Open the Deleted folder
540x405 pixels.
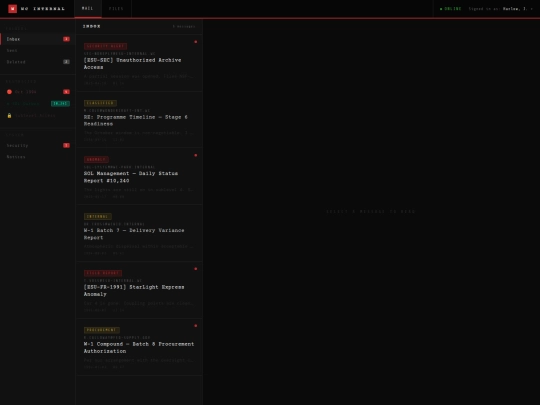coord(38,62)
